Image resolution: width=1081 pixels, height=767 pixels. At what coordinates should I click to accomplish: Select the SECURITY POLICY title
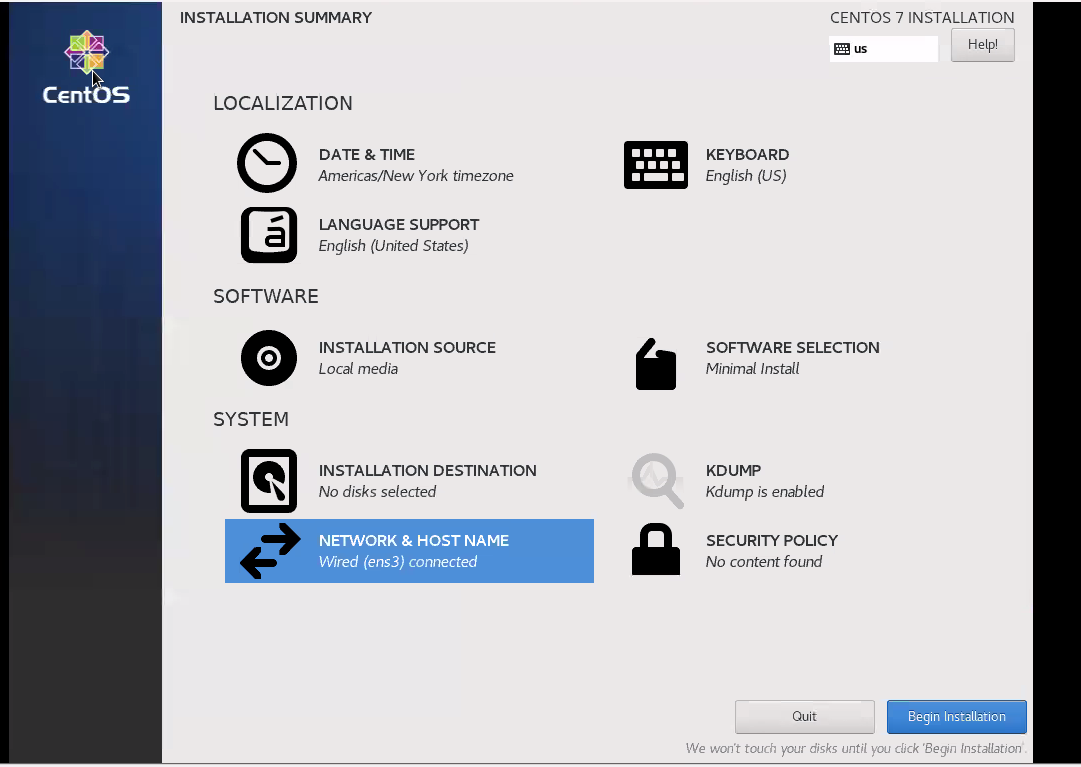pyautogui.click(x=771, y=540)
